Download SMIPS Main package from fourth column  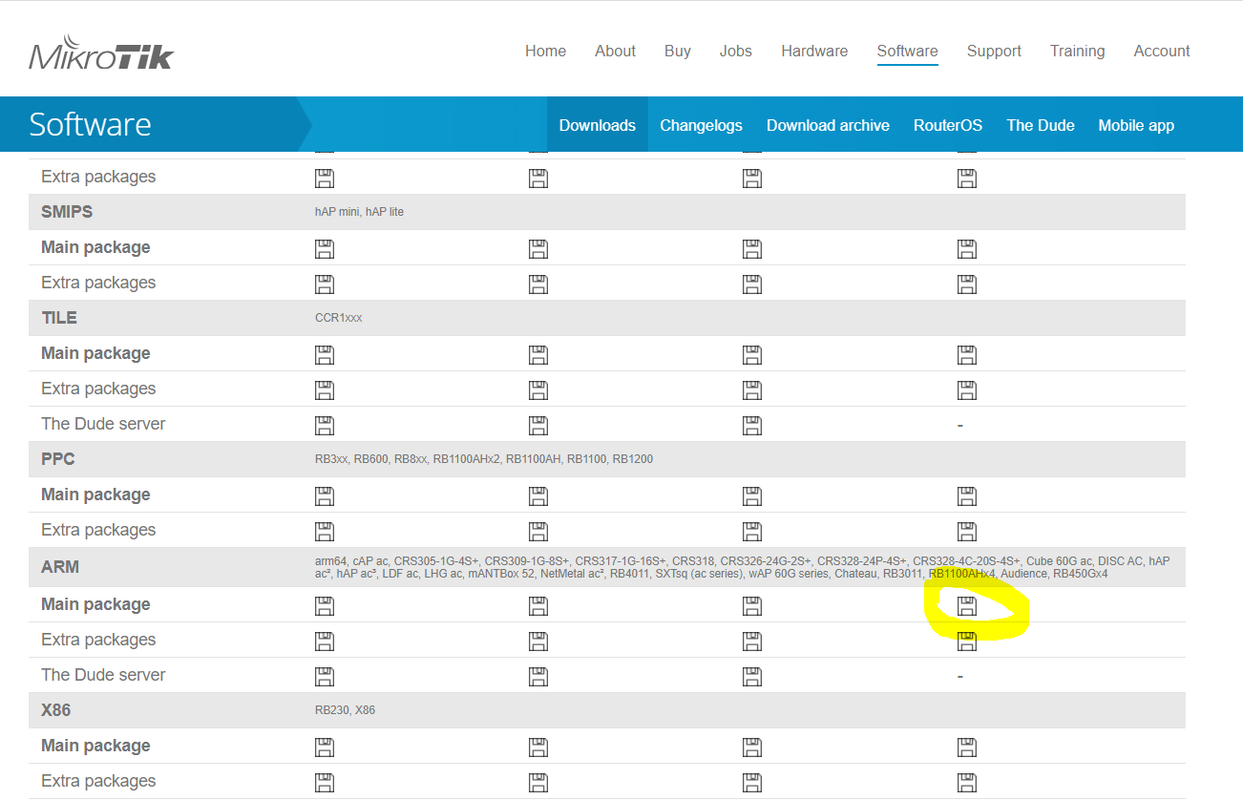click(966, 248)
